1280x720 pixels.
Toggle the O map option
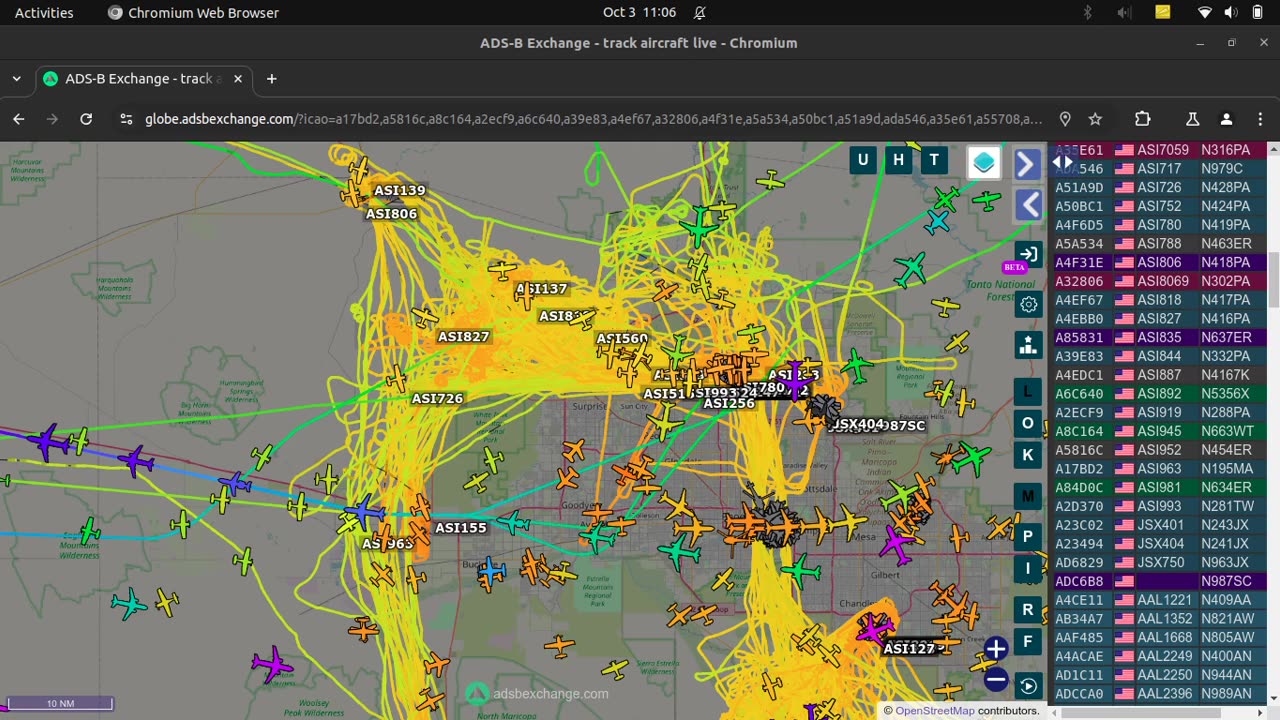click(1027, 423)
